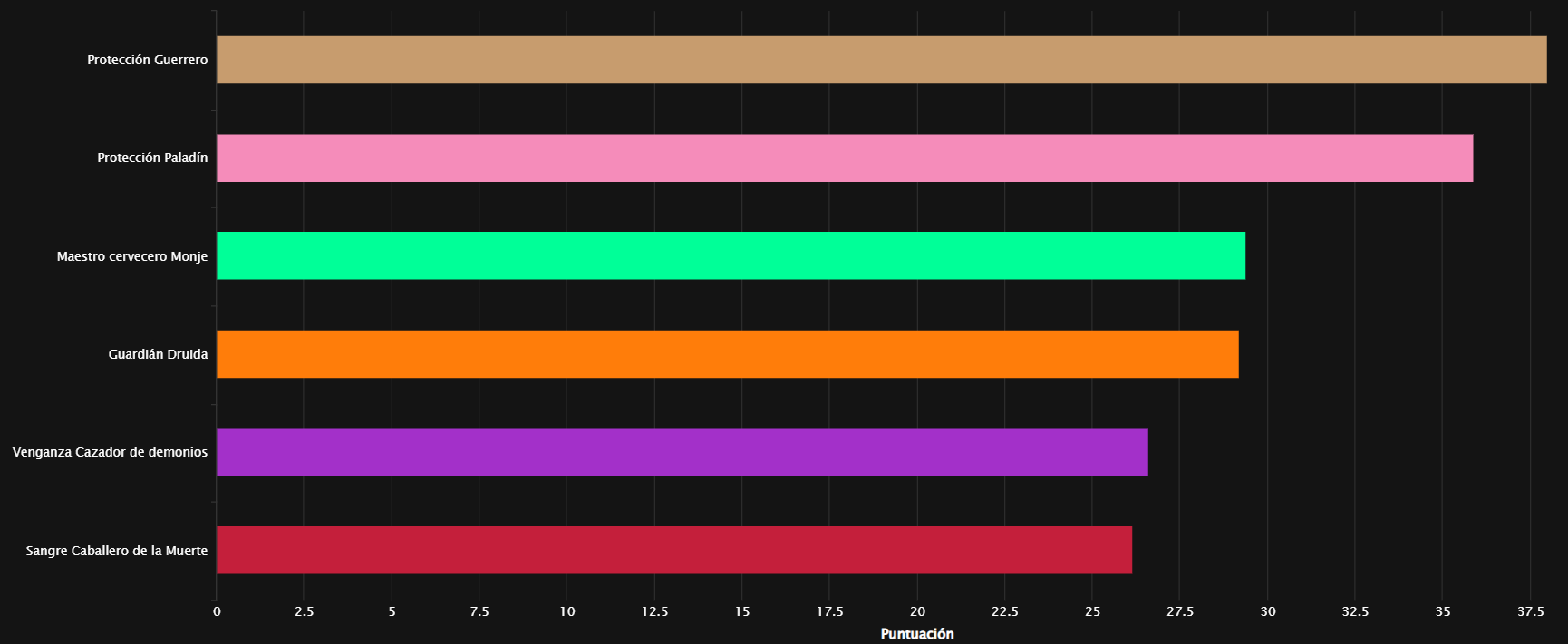Image resolution: width=1568 pixels, height=644 pixels.
Task: Select the 37.5 x-axis tick label
Action: 1531,611
